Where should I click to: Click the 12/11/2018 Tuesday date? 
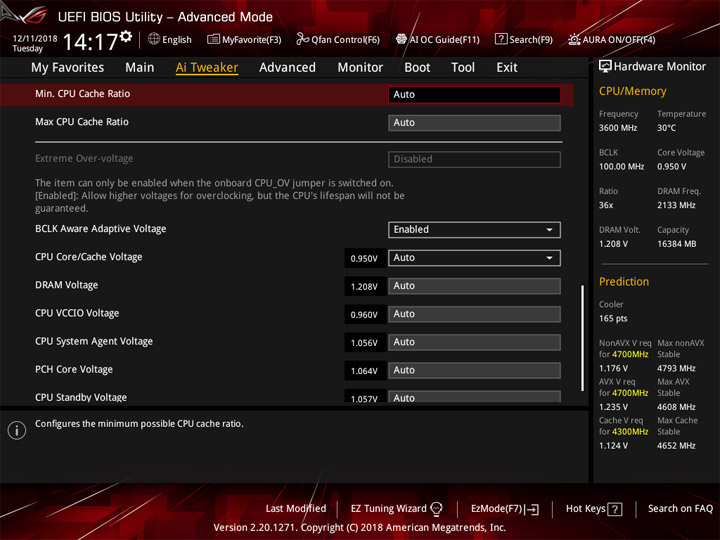[34, 43]
